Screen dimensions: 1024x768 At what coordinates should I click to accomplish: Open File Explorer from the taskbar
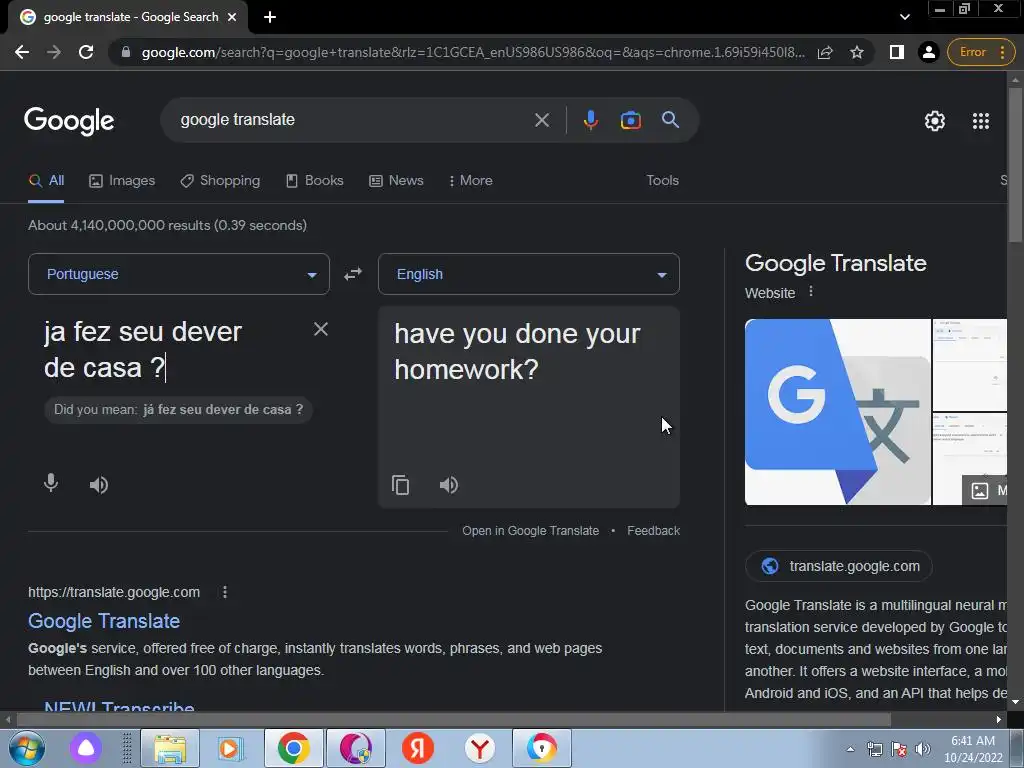(x=170, y=748)
